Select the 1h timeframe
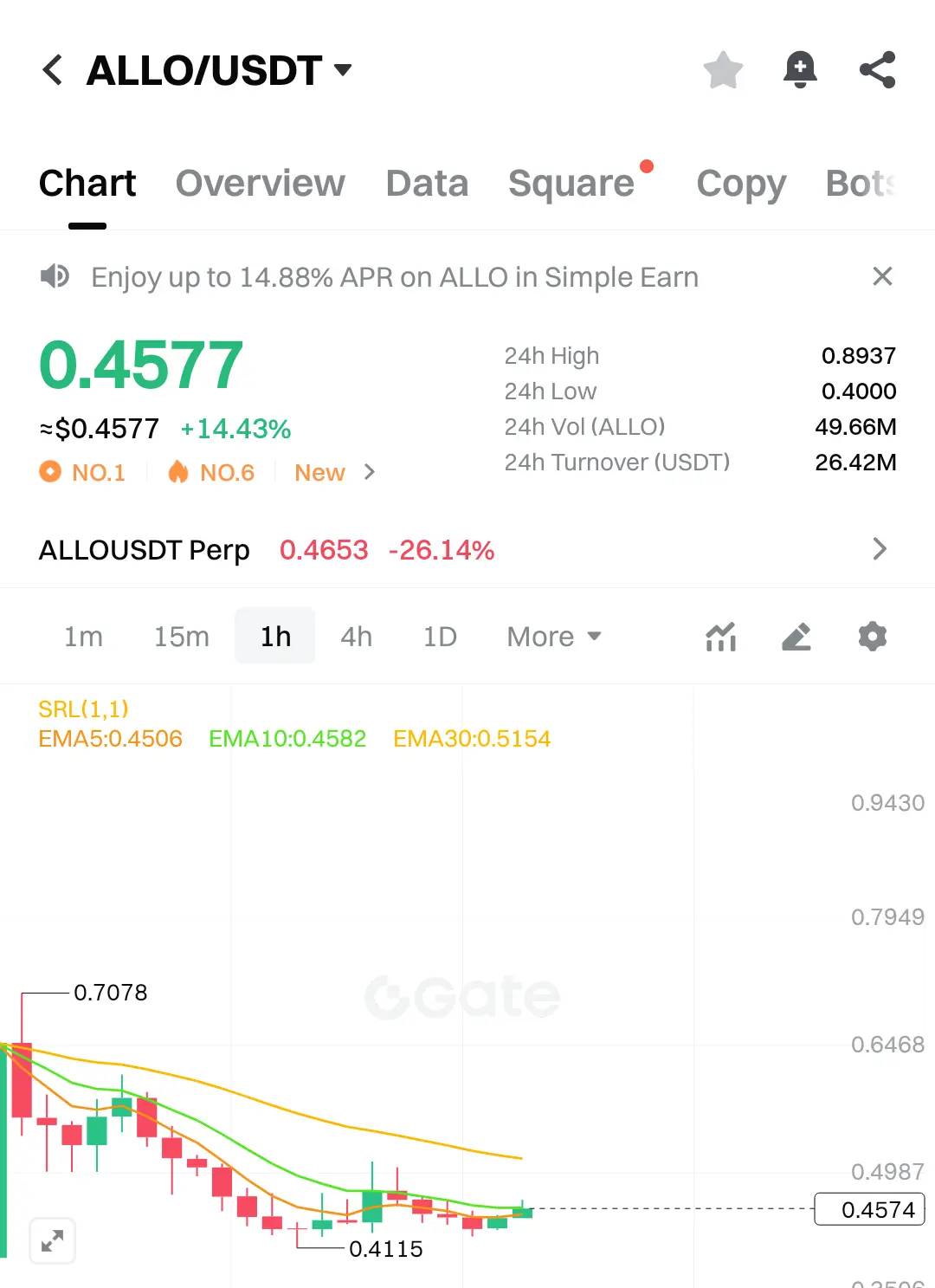 (x=275, y=637)
